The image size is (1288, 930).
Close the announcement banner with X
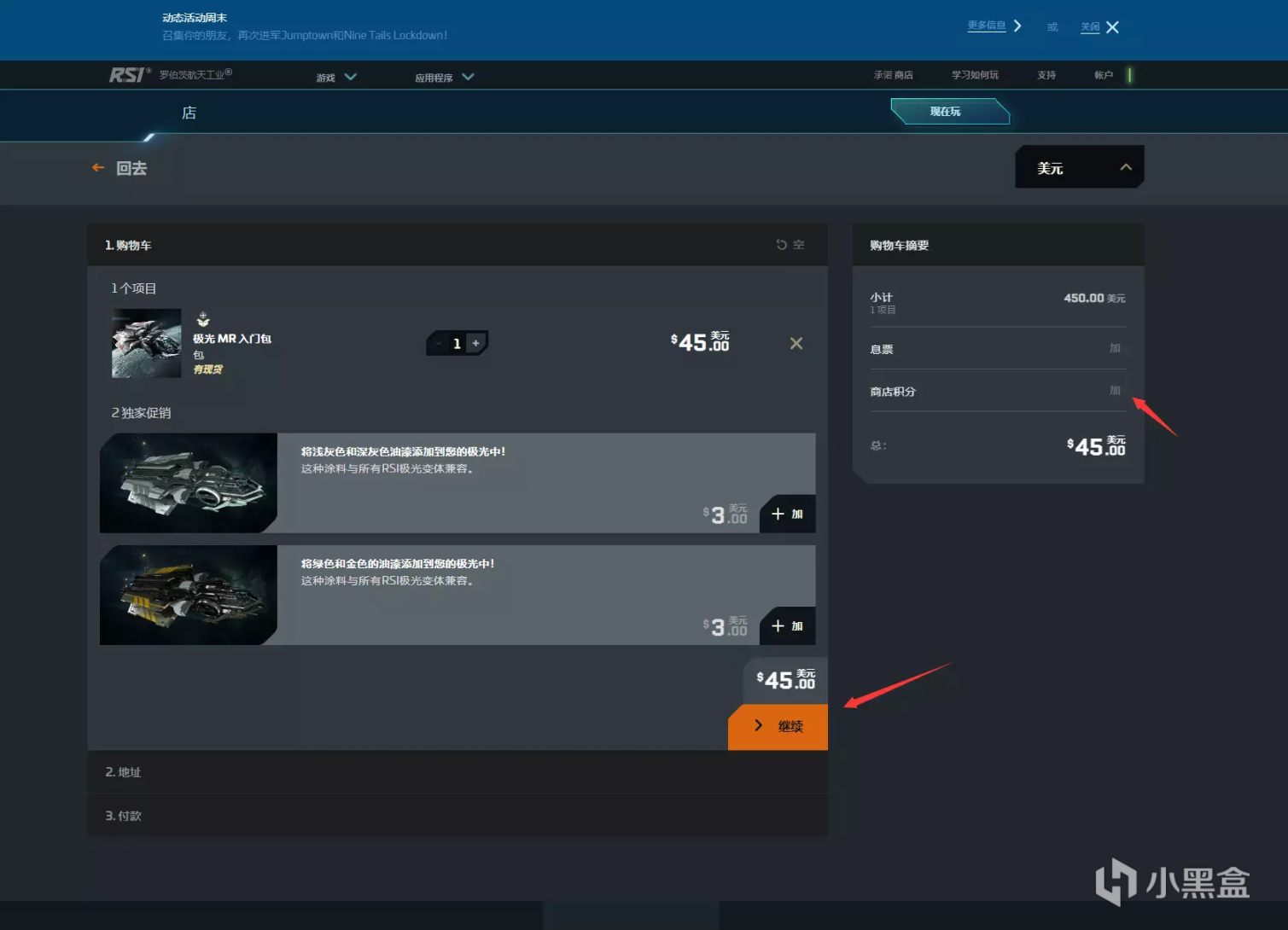coord(1112,27)
